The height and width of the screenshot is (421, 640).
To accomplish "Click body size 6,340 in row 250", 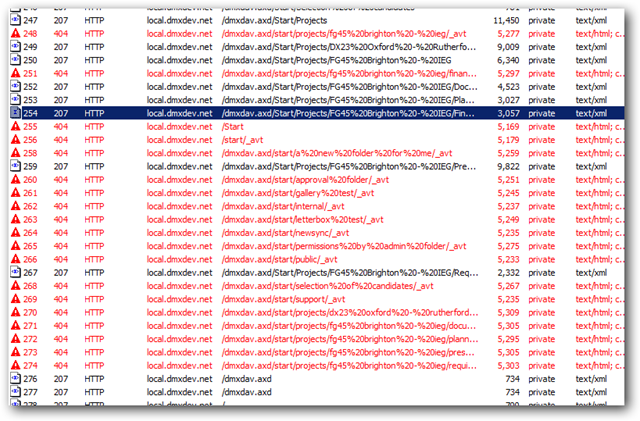I will tap(508, 60).
